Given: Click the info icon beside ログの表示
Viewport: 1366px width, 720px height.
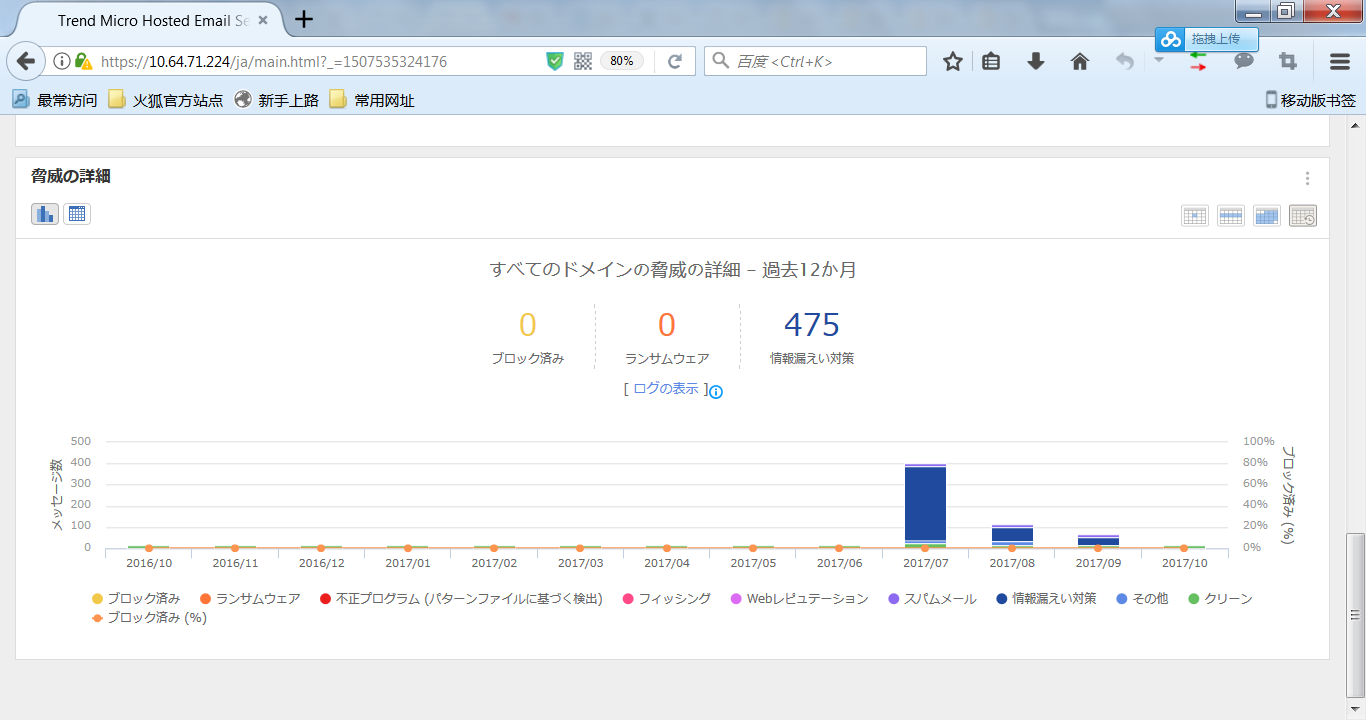Looking at the screenshot, I should 716,392.
